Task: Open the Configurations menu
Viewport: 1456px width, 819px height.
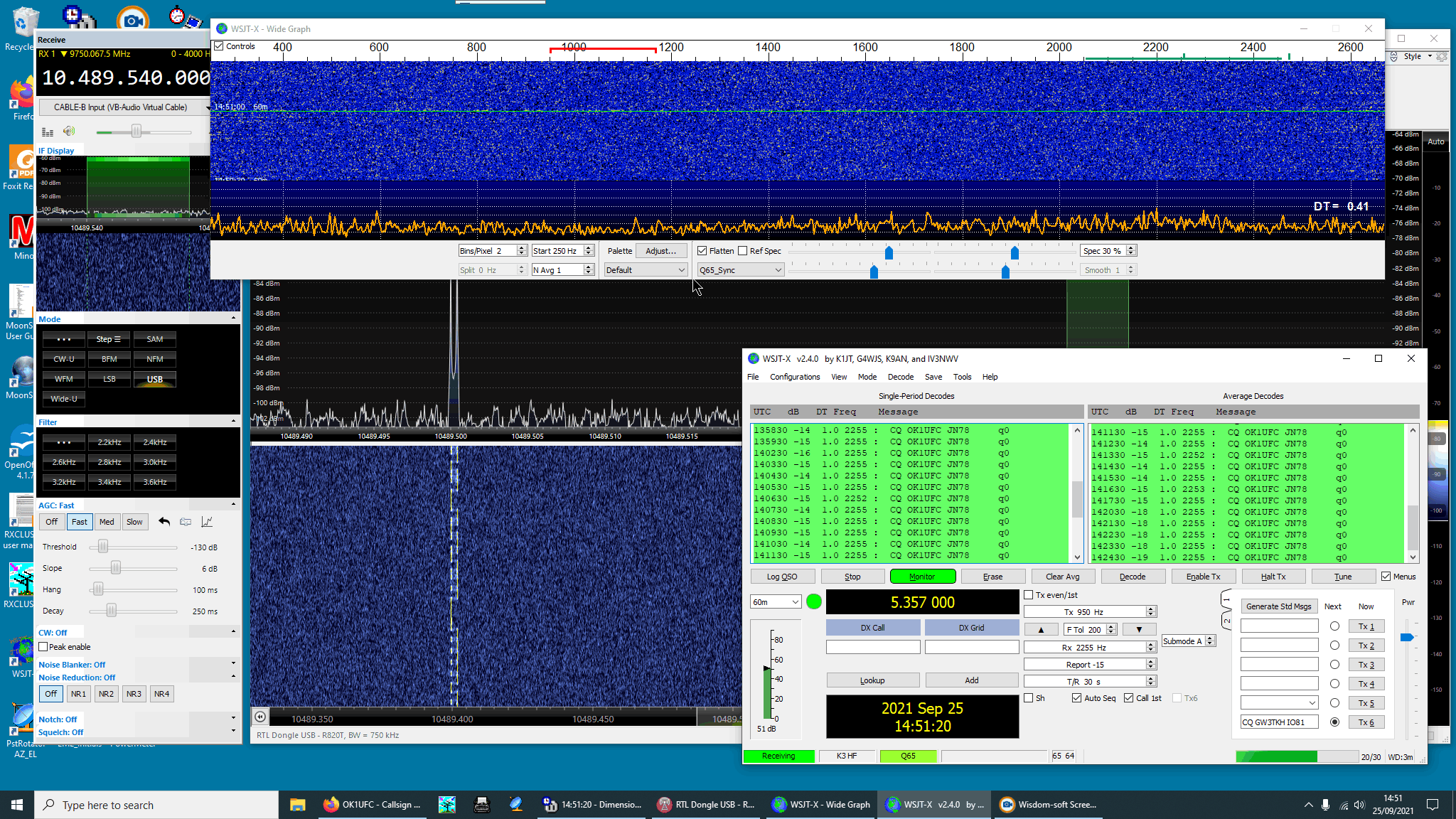Action: coord(794,377)
